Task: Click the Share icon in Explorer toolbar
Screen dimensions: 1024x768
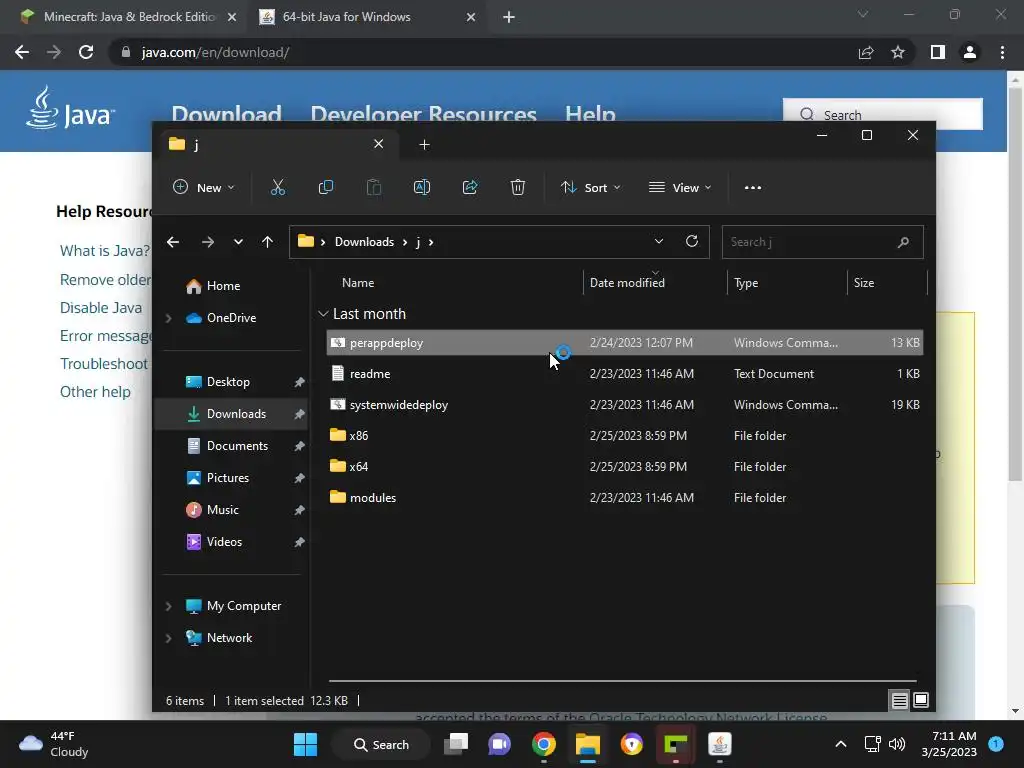Action: coord(470,187)
